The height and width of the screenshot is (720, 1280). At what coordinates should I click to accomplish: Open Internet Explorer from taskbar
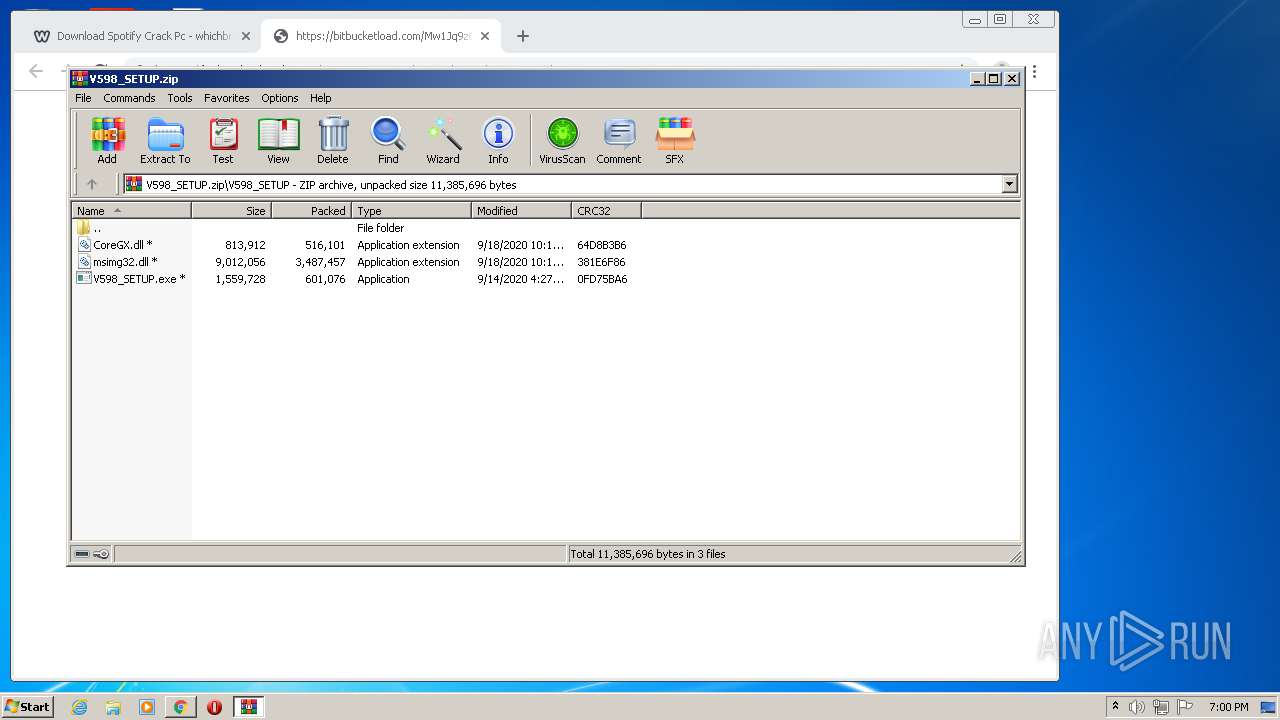[x=79, y=707]
